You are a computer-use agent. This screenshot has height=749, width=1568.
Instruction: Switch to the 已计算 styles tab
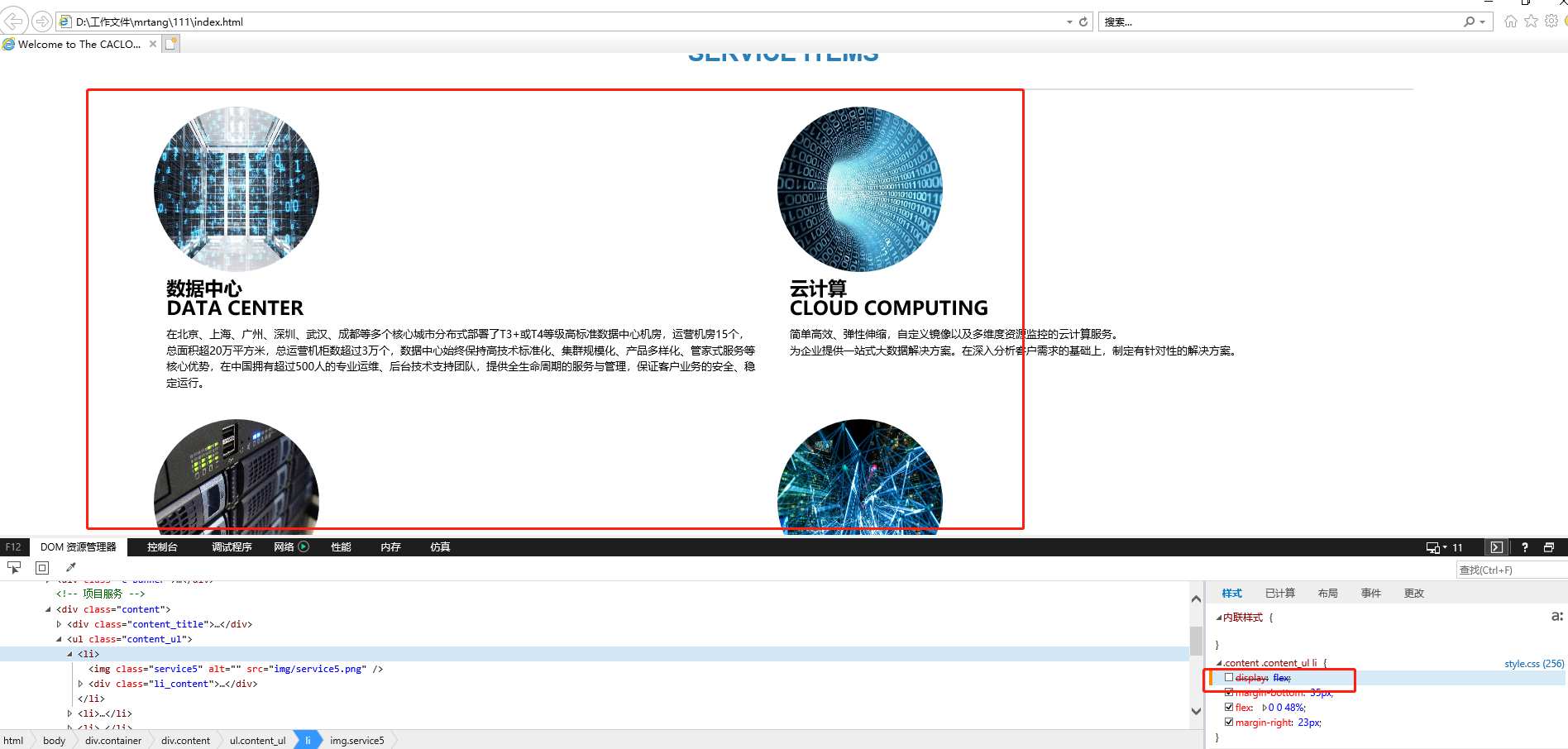[1280, 593]
